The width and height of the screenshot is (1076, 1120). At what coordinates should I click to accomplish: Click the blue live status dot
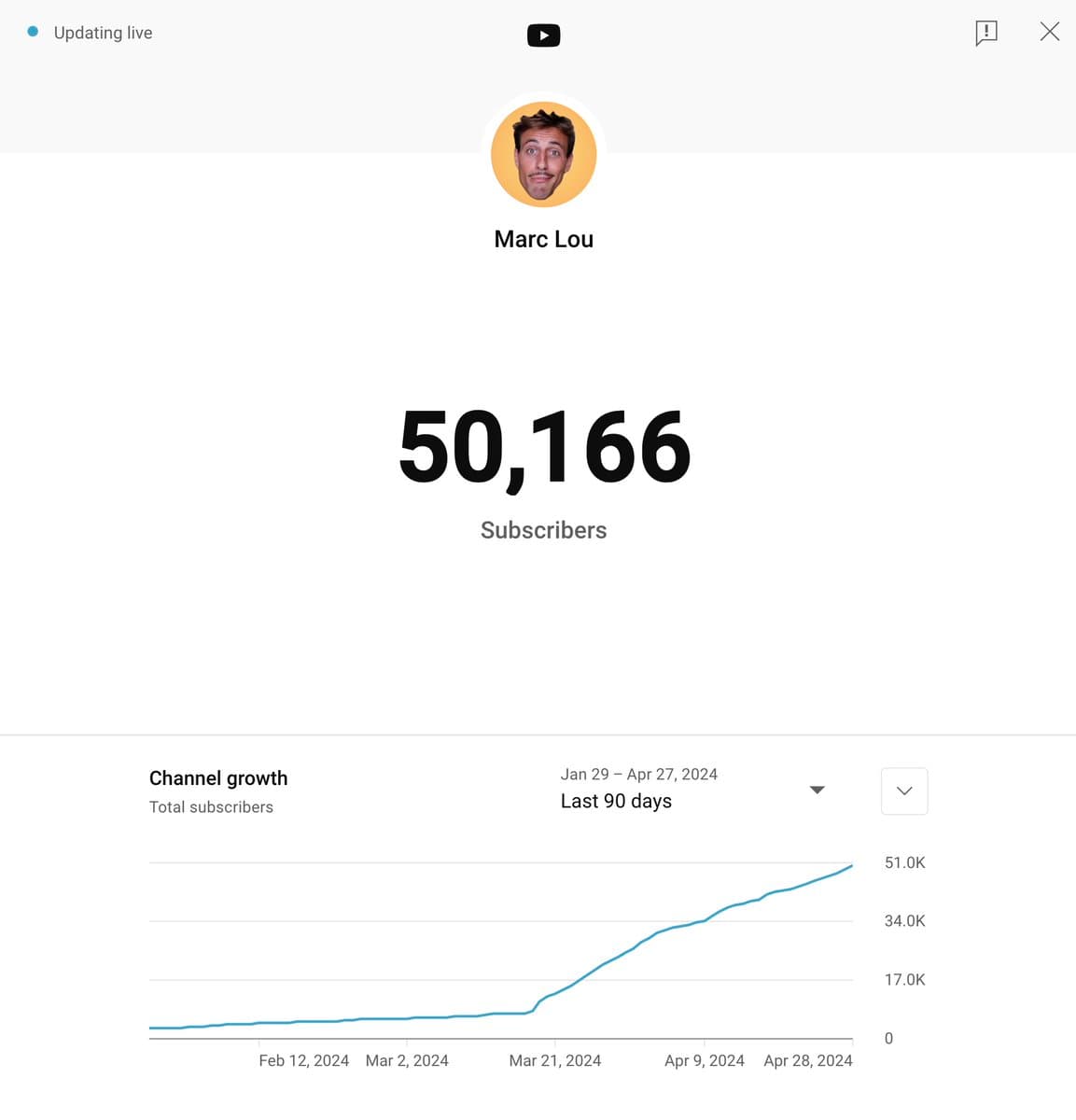pos(33,32)
